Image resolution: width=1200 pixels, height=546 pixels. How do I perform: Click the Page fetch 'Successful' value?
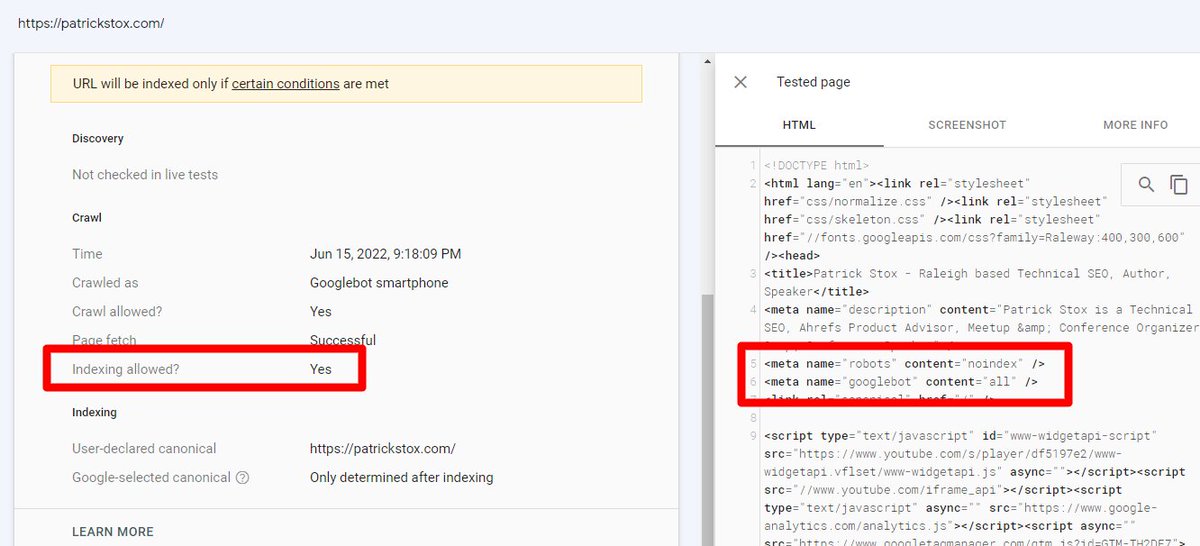coord(343,340)
